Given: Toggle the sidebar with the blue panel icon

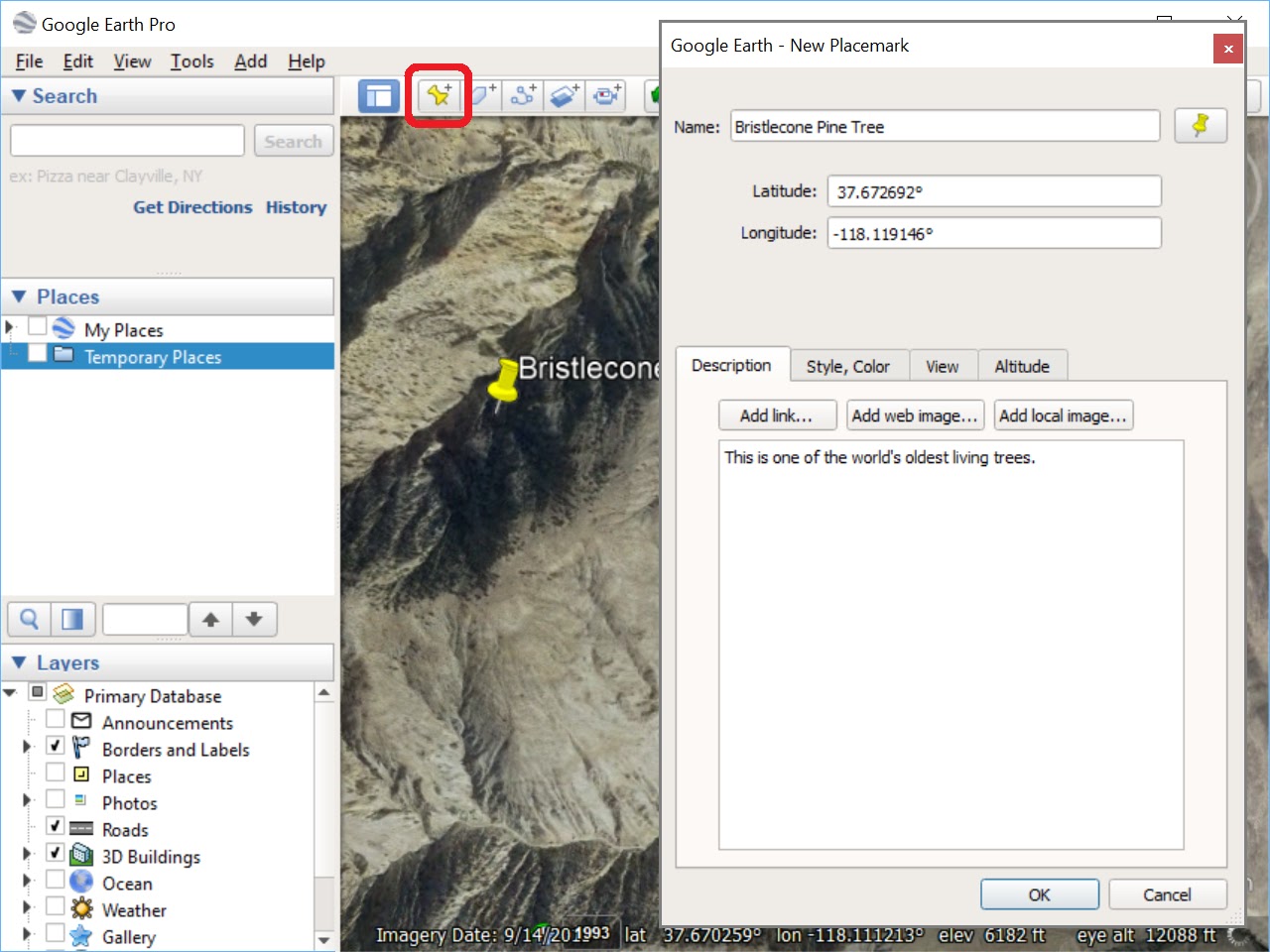Looking at the screenshot, I should click(378, 96).
